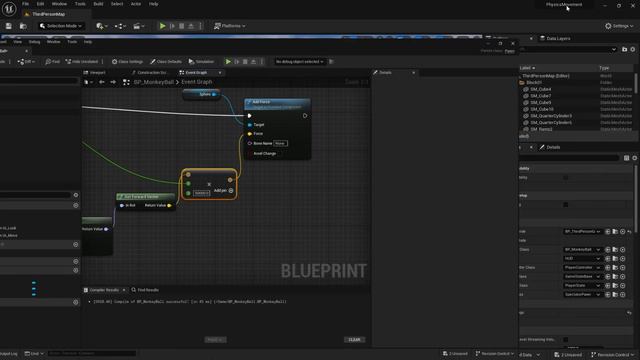
Task: Click Return Value pin of Get Forward Vector
Action: tap(169, 205)
